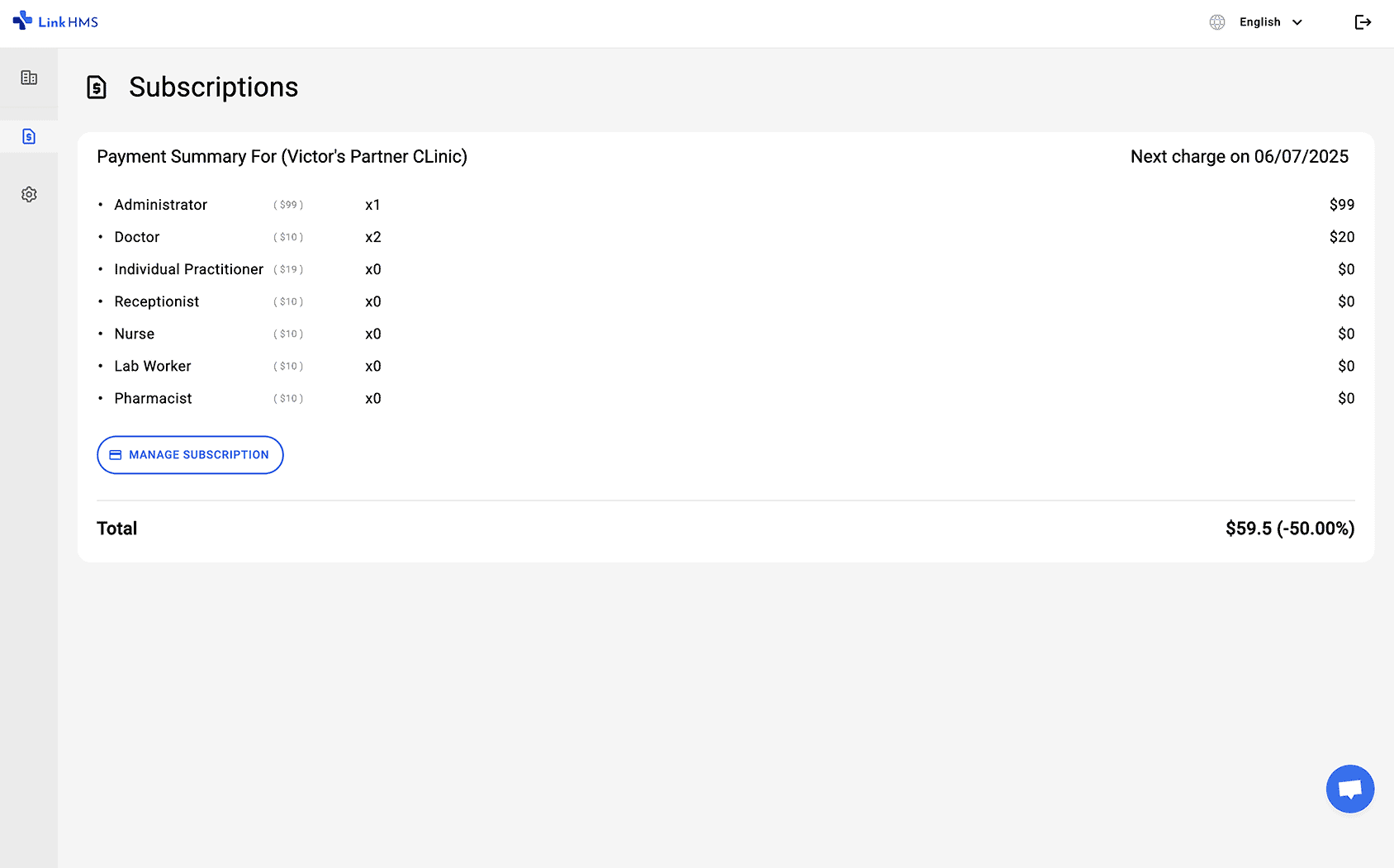Click the document icon beside Subscriptions title
This screenshot has height=868, width=1394.
pos(97,87)
